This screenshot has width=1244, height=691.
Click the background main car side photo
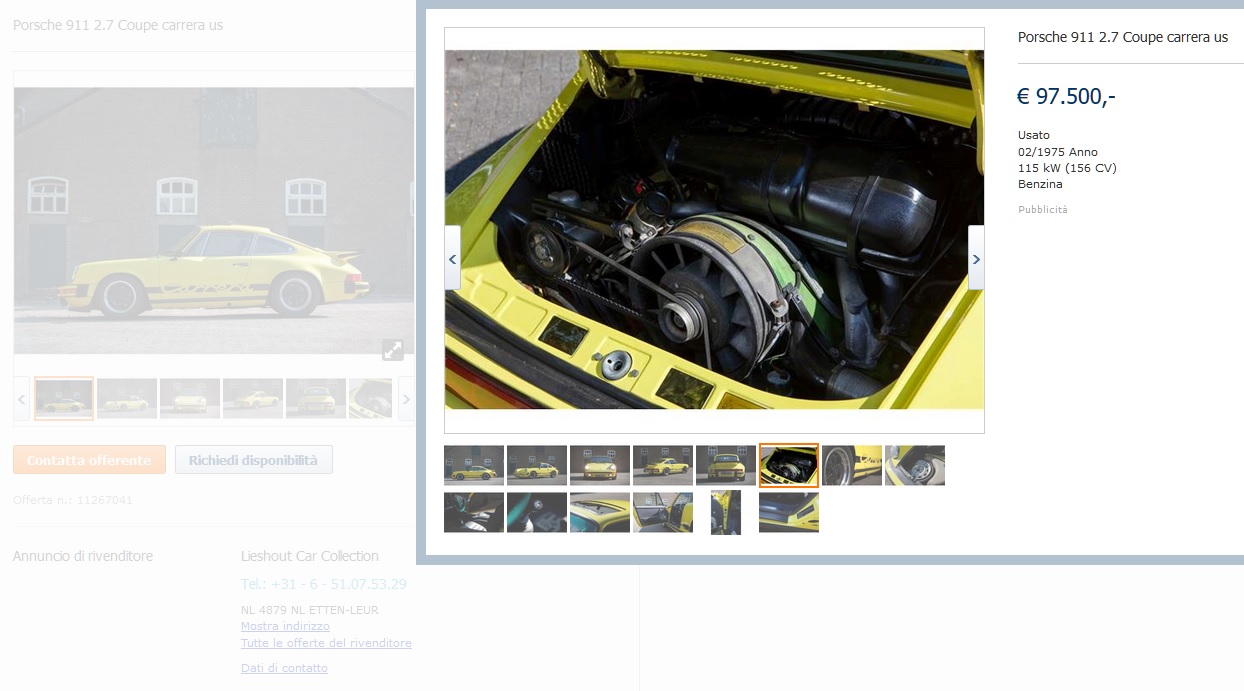pos(214,220)
